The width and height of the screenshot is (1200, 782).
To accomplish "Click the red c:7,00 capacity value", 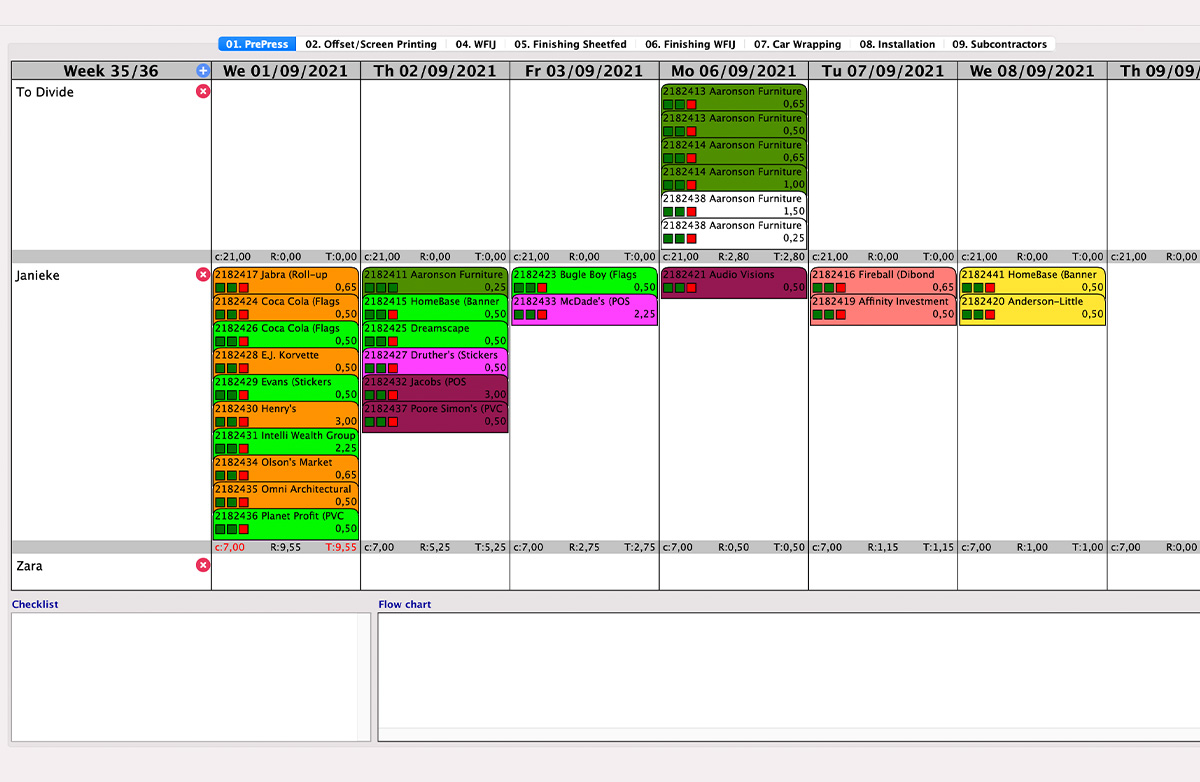I will click(230, 547).
